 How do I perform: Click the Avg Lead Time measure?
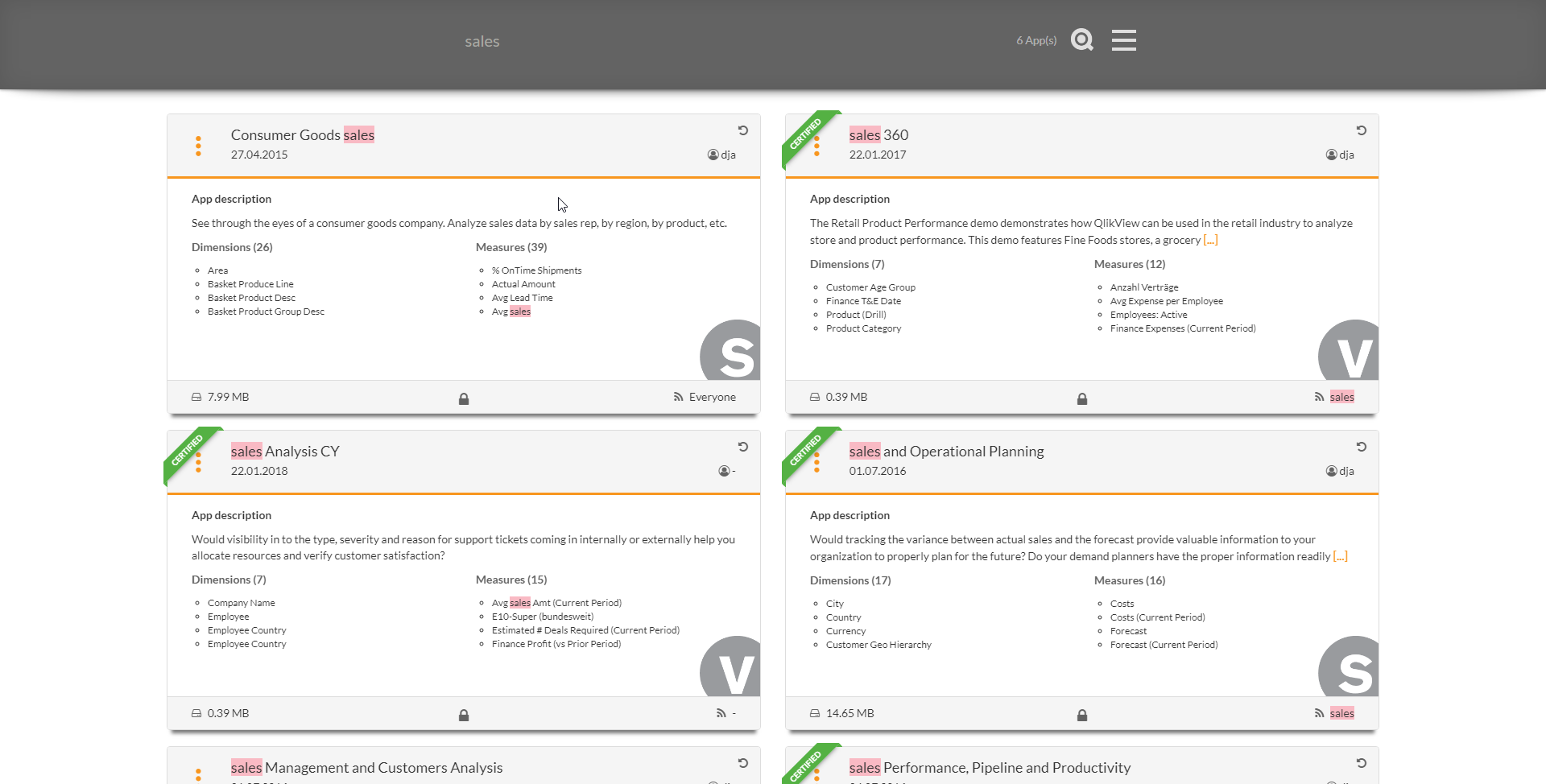click(522, 298)
